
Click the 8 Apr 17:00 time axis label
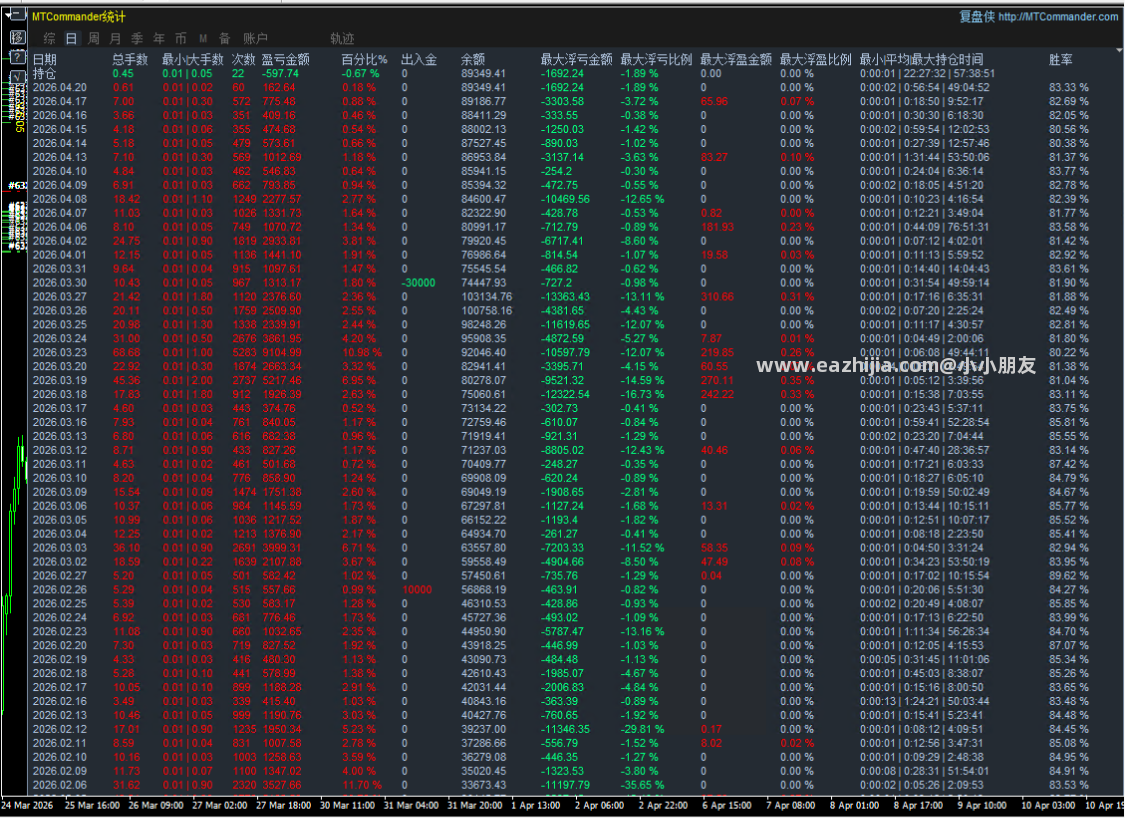918,806
